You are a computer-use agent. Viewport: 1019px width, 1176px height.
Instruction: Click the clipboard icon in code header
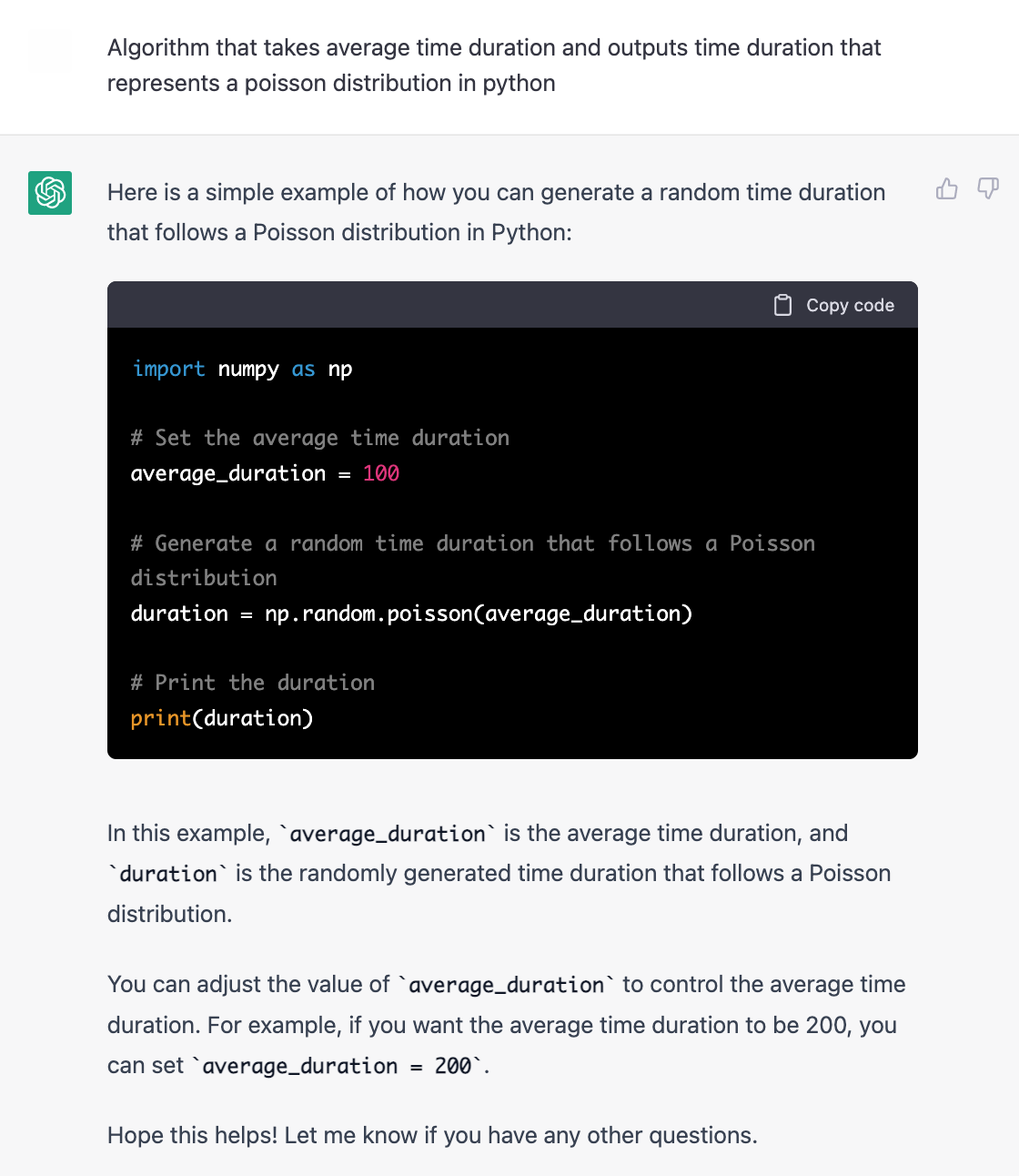coord(782,305)
